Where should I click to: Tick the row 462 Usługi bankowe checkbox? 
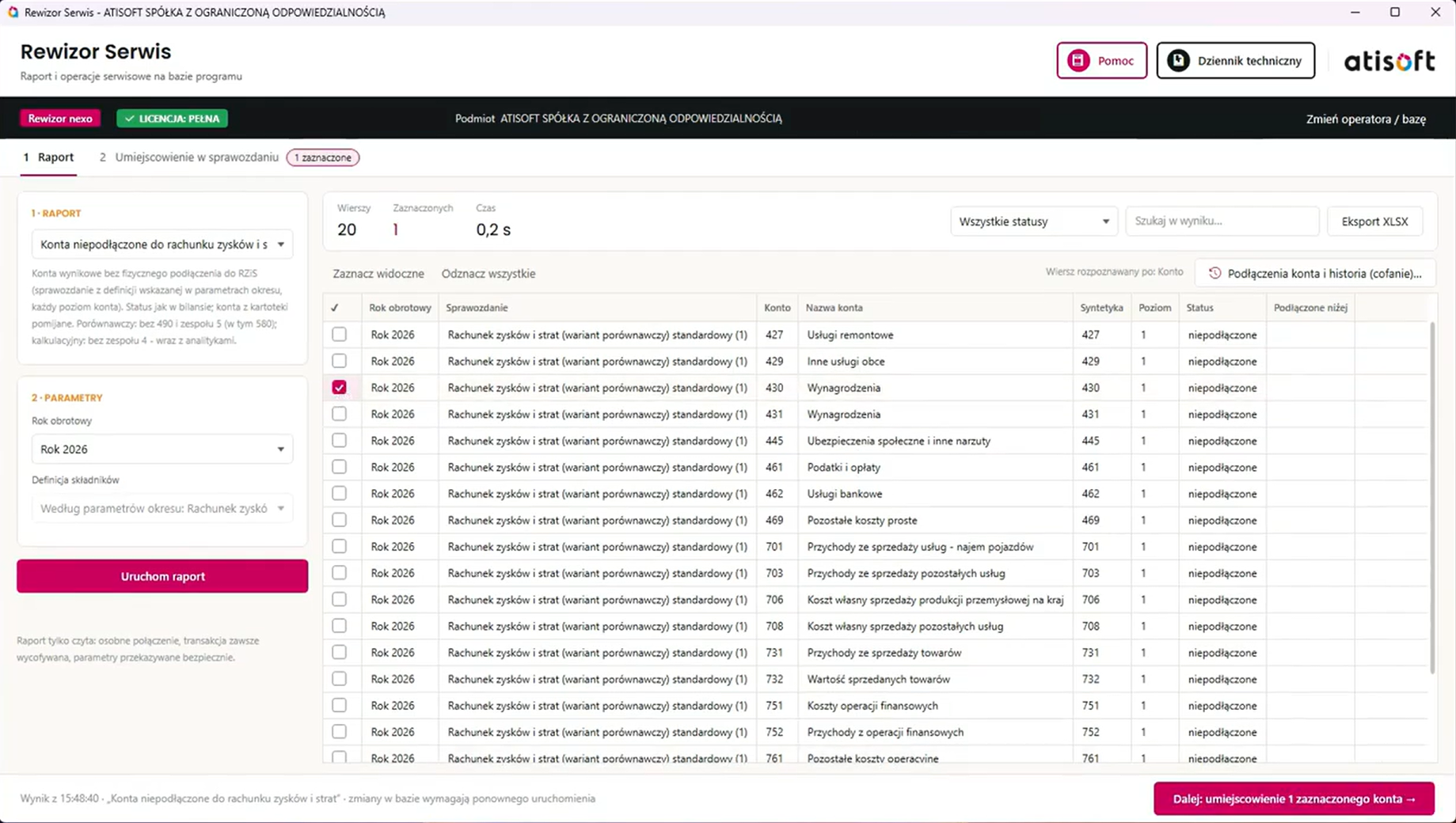(339, 493)
